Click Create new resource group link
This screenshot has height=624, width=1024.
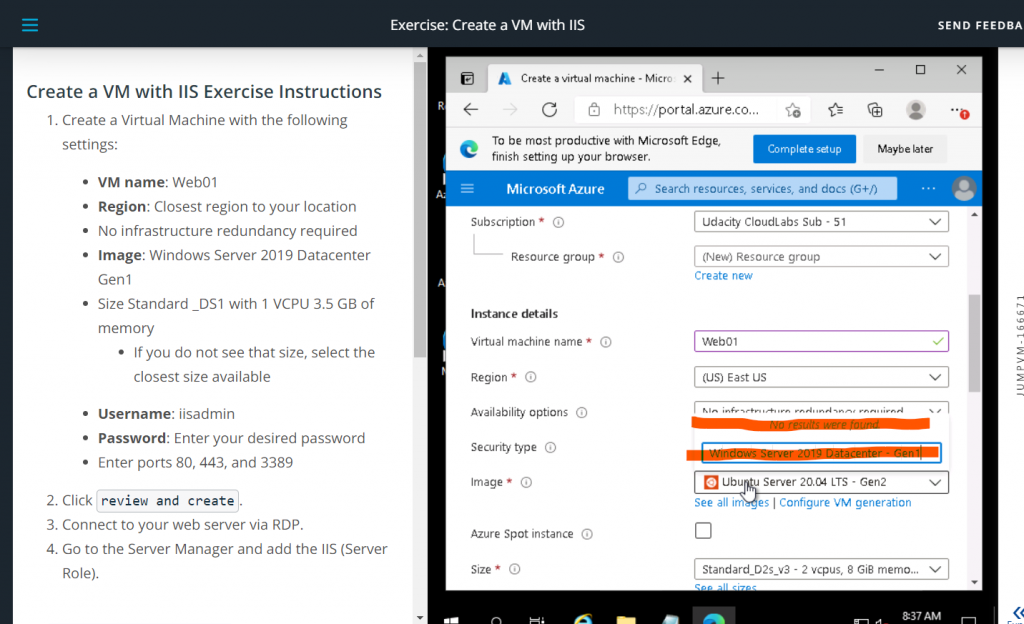[723, 275]
